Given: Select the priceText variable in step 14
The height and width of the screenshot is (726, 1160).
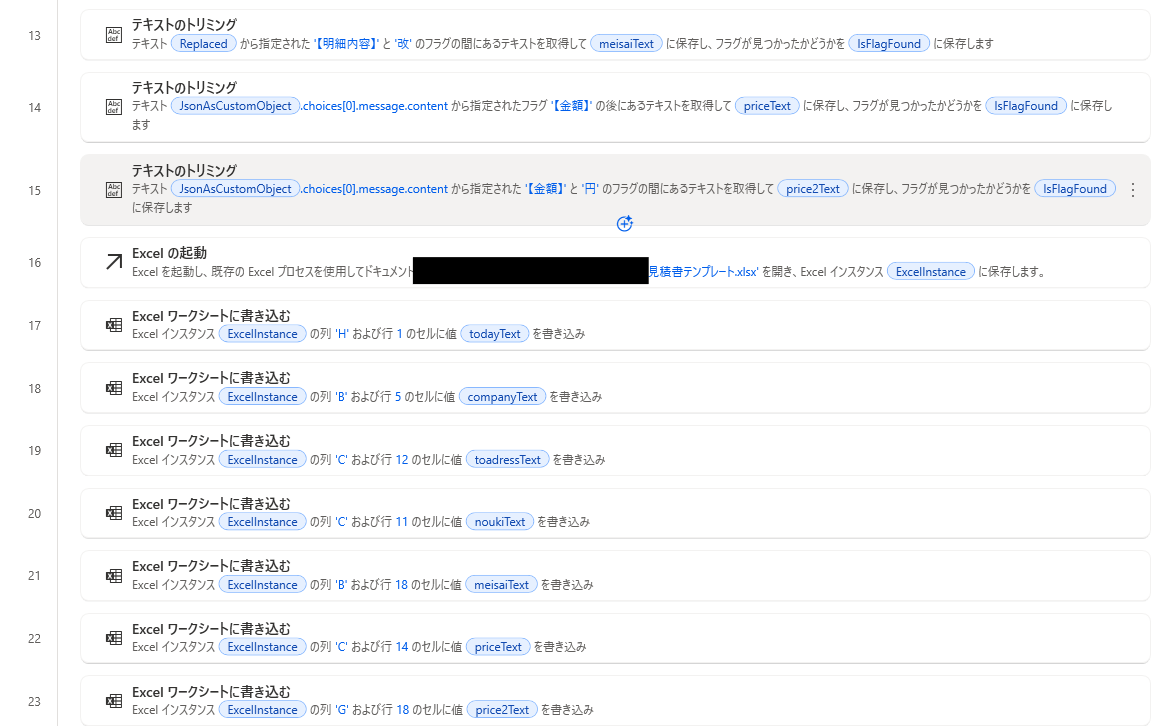Looking at the screenshot, I should pos(767,106).
